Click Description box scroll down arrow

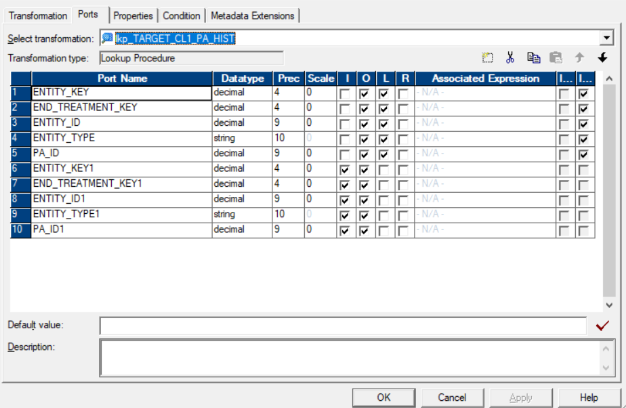coord(606,367)
